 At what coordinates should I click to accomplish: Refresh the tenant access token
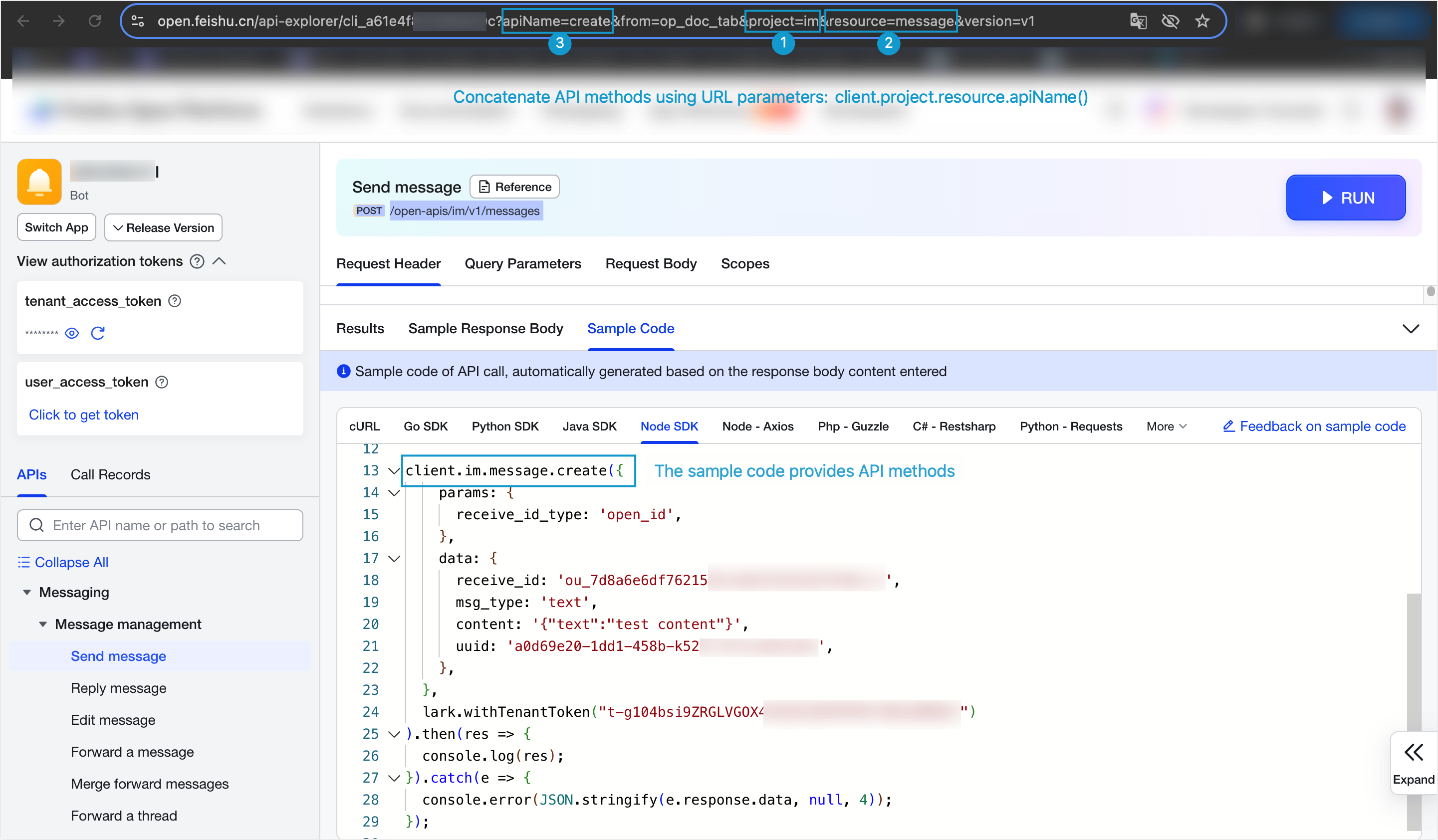point(98,333)
